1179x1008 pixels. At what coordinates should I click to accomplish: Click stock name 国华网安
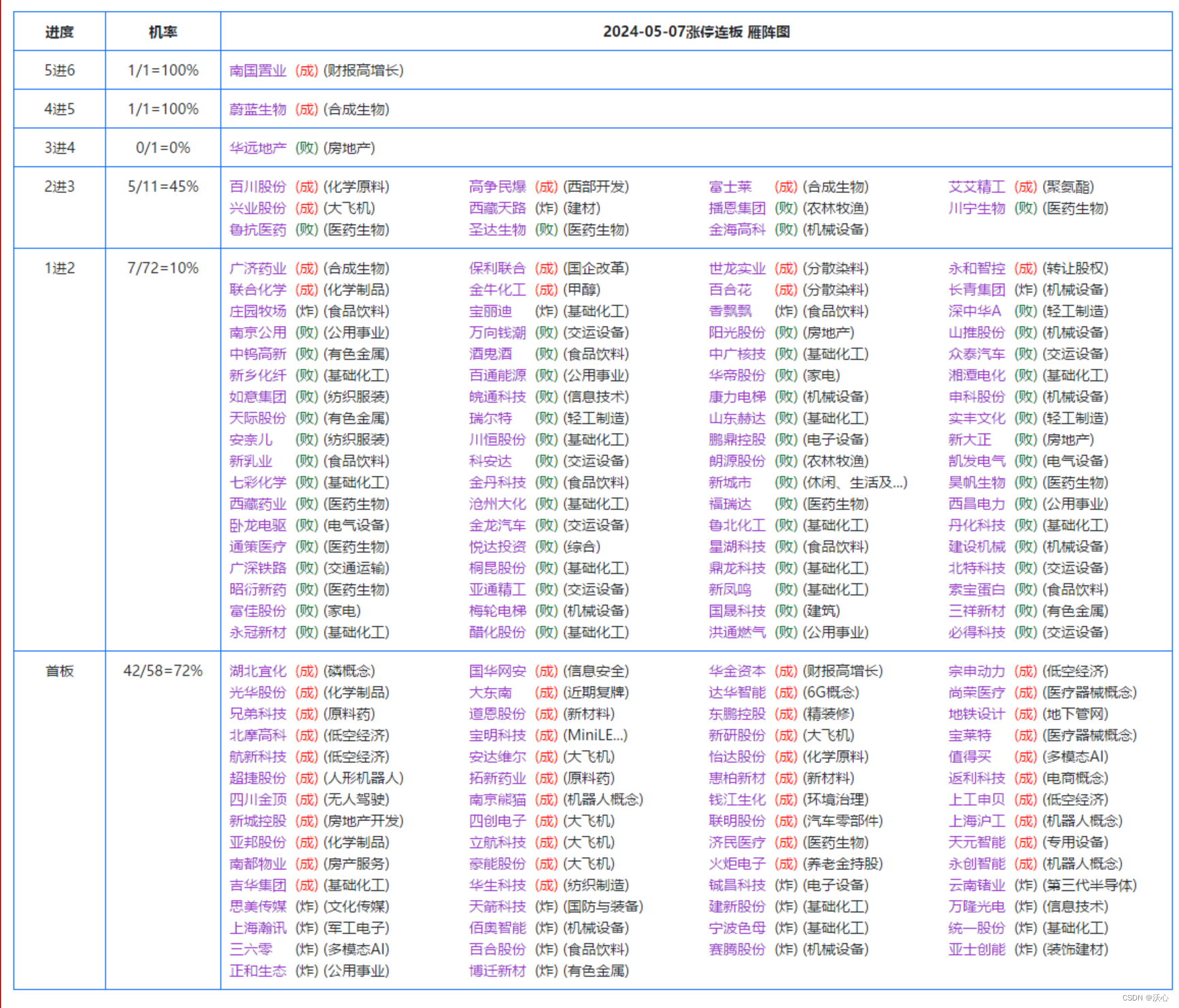pos(497,672)
